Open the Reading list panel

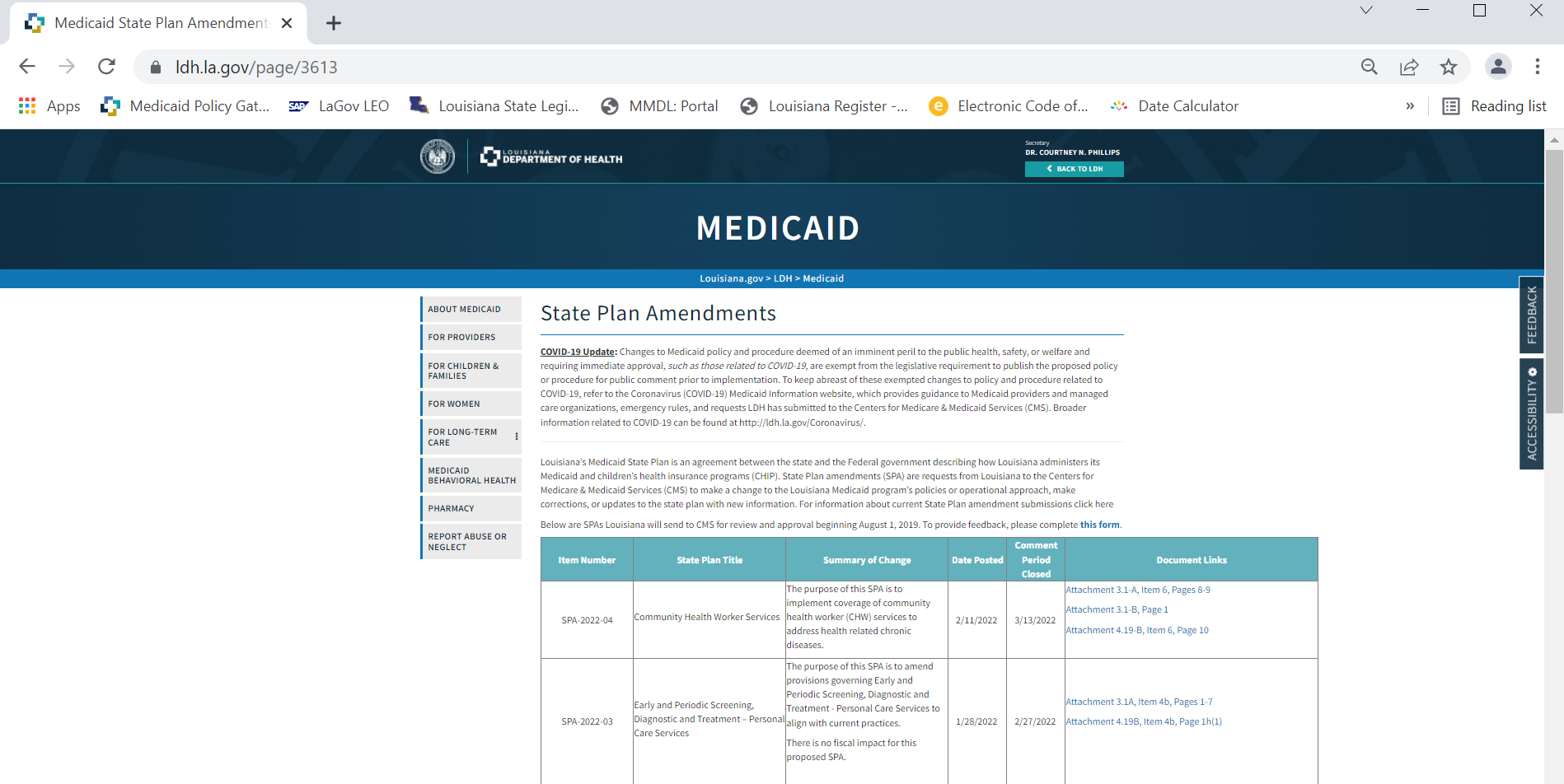(x=1495, y=106)
